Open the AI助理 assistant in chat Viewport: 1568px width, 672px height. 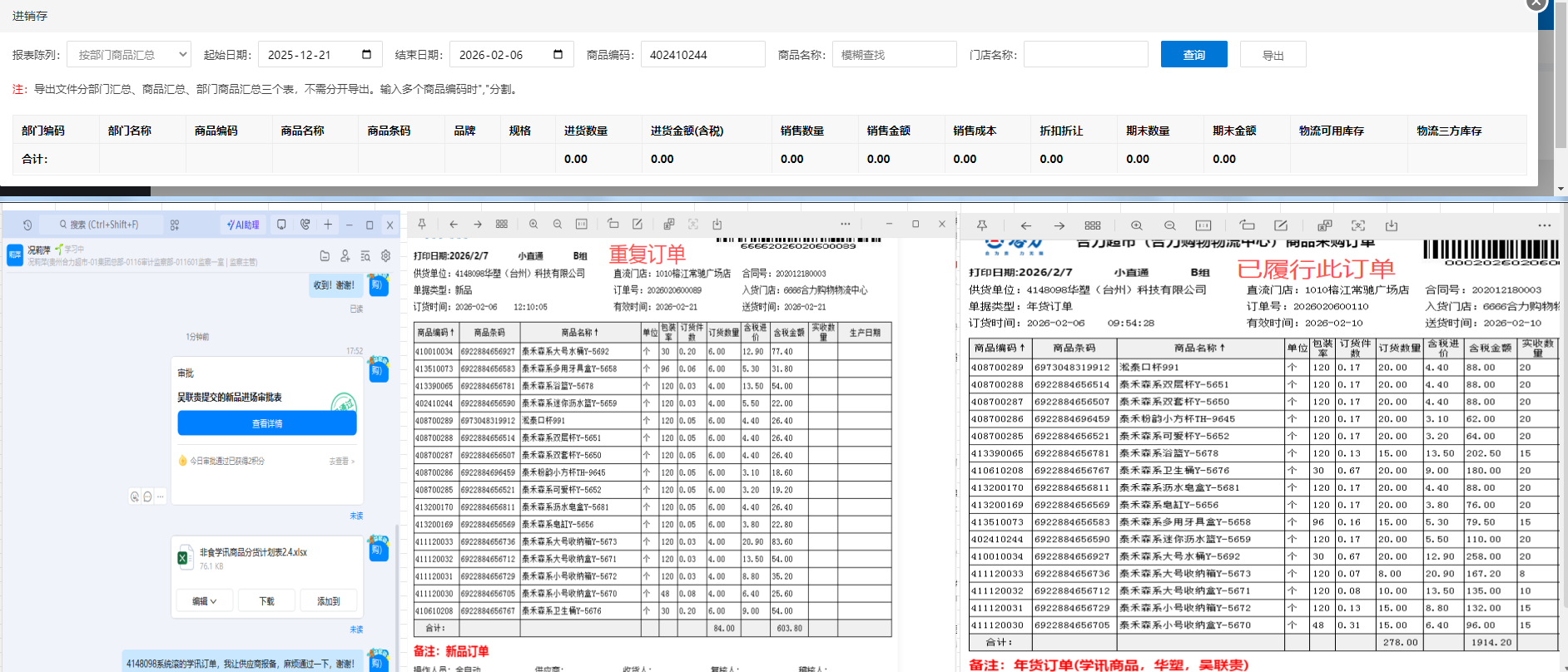pos(243,225)
